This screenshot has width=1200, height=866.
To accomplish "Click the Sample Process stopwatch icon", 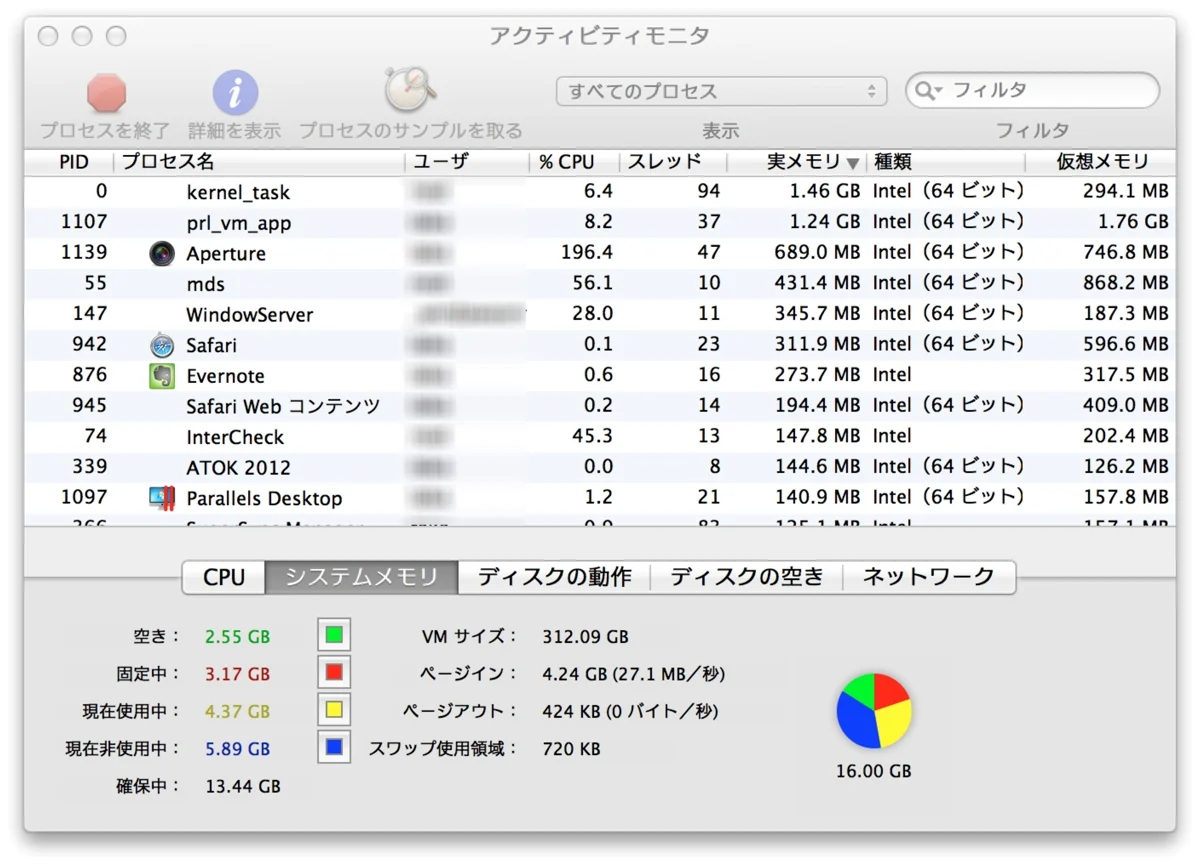I will (411, 91).
